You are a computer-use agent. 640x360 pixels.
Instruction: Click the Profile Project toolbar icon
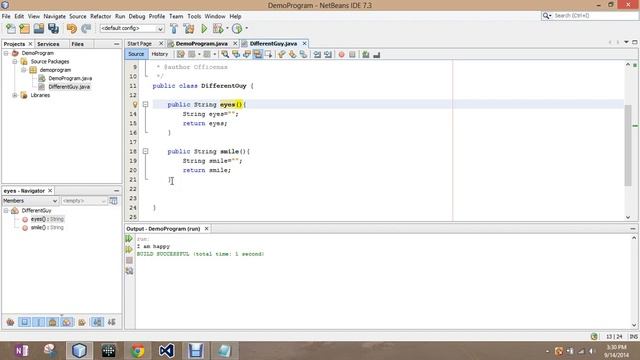pyautogui.click(x=237, y=29)
